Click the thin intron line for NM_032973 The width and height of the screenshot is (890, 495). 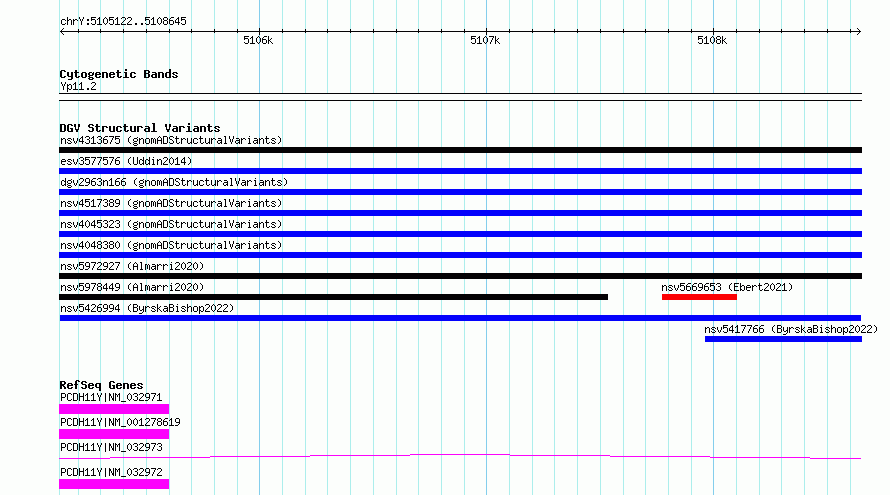460,456
